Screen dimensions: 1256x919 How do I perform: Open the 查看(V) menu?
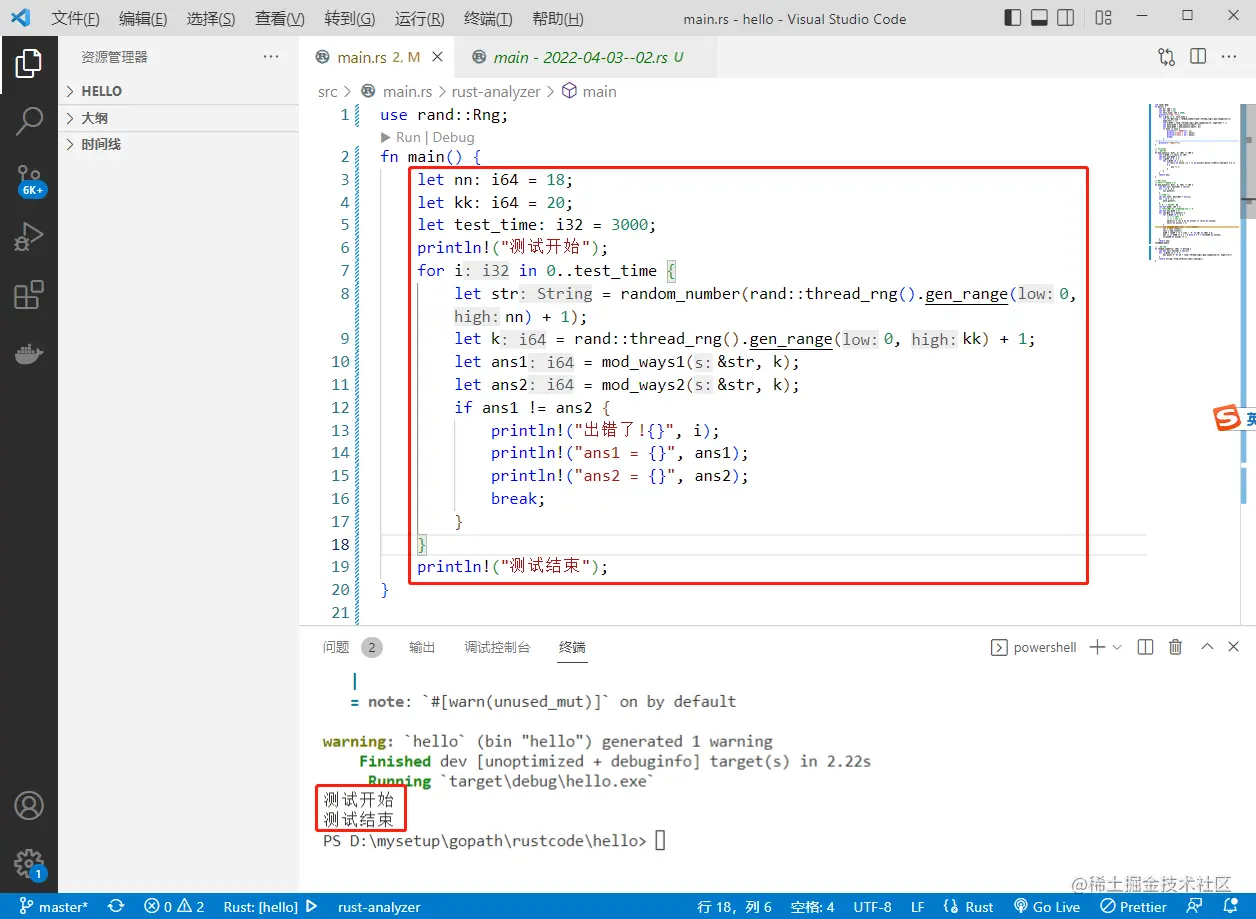click(280, 19)
